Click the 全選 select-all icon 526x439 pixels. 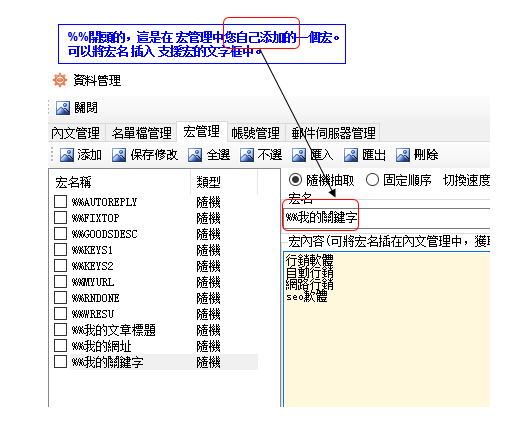(x=195, y=155)
